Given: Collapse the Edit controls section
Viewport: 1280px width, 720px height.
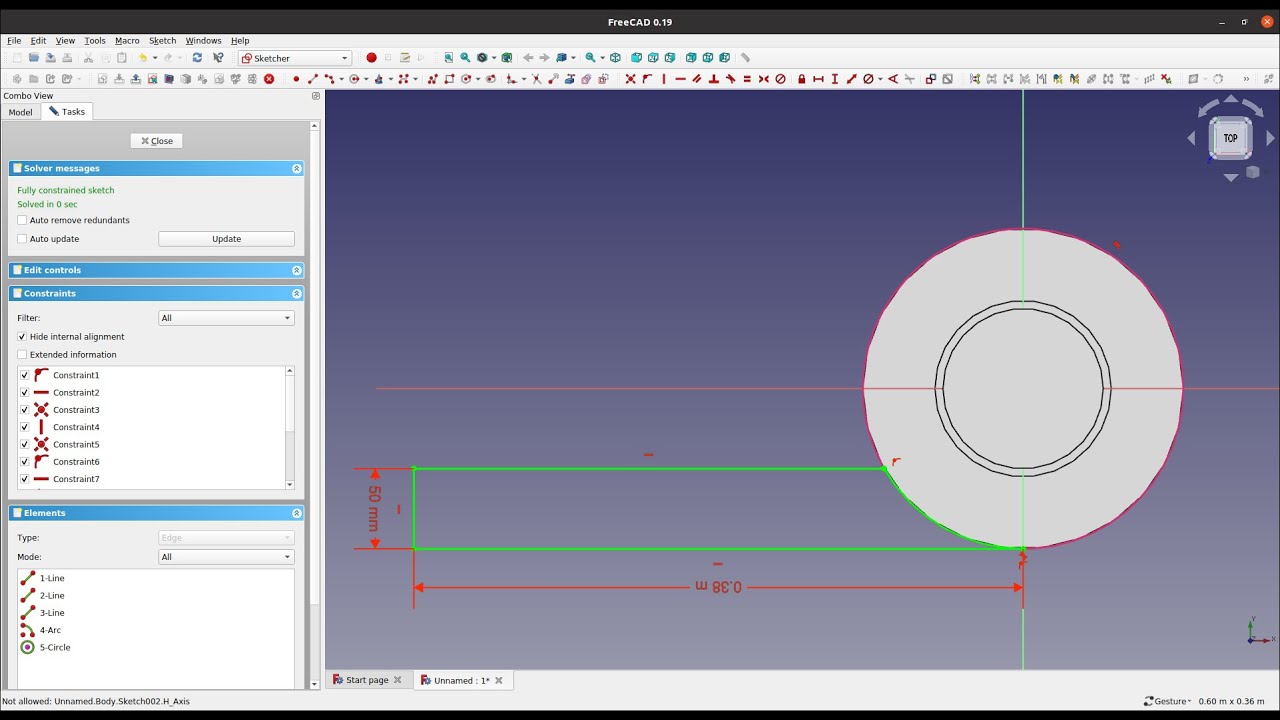Looking at the screenshot, I should coord(297,270).
